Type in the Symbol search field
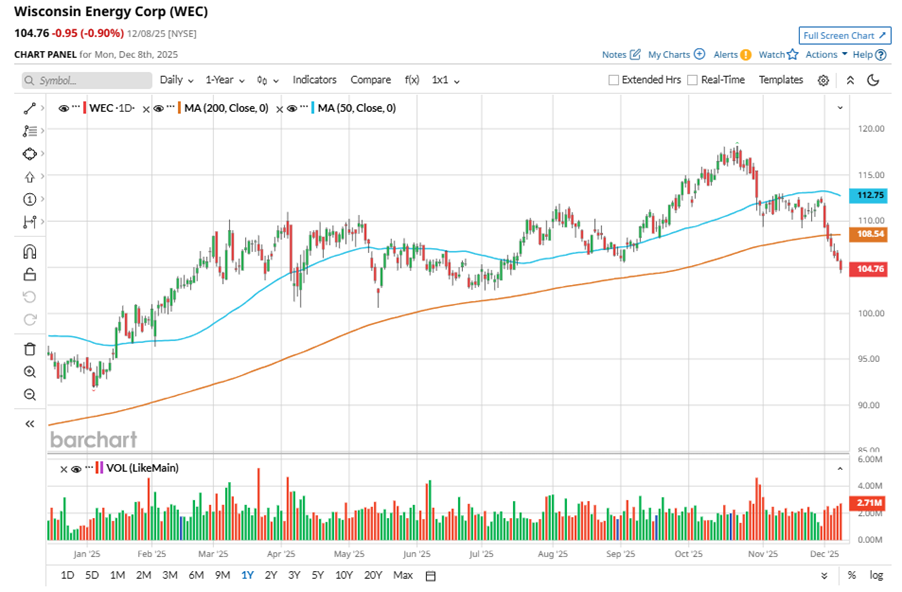This screenshot has width=902, height=592. (x=85, y=80)
